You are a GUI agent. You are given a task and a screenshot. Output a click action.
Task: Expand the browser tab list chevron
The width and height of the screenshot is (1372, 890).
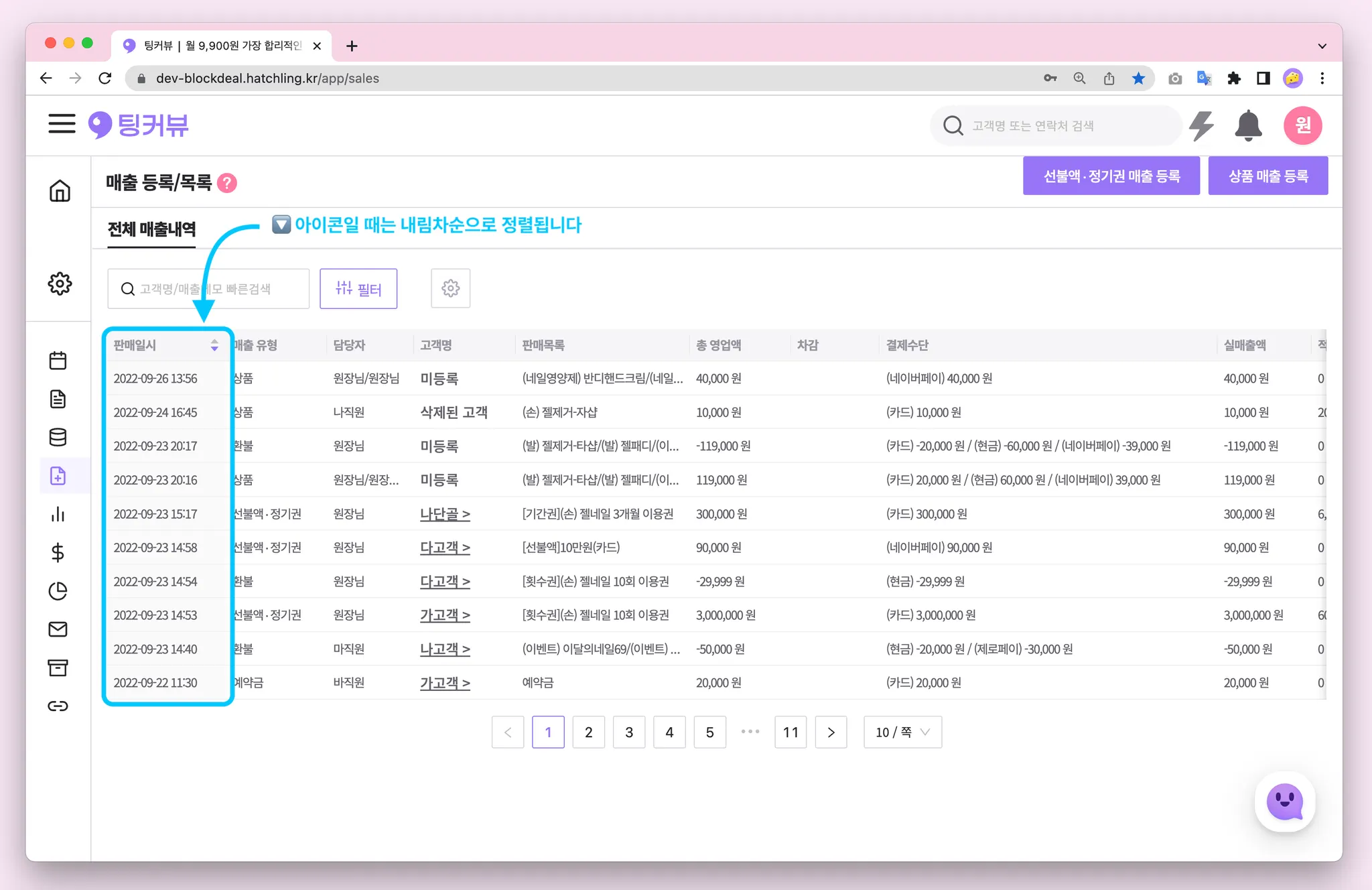click(x=1322, y=46)
